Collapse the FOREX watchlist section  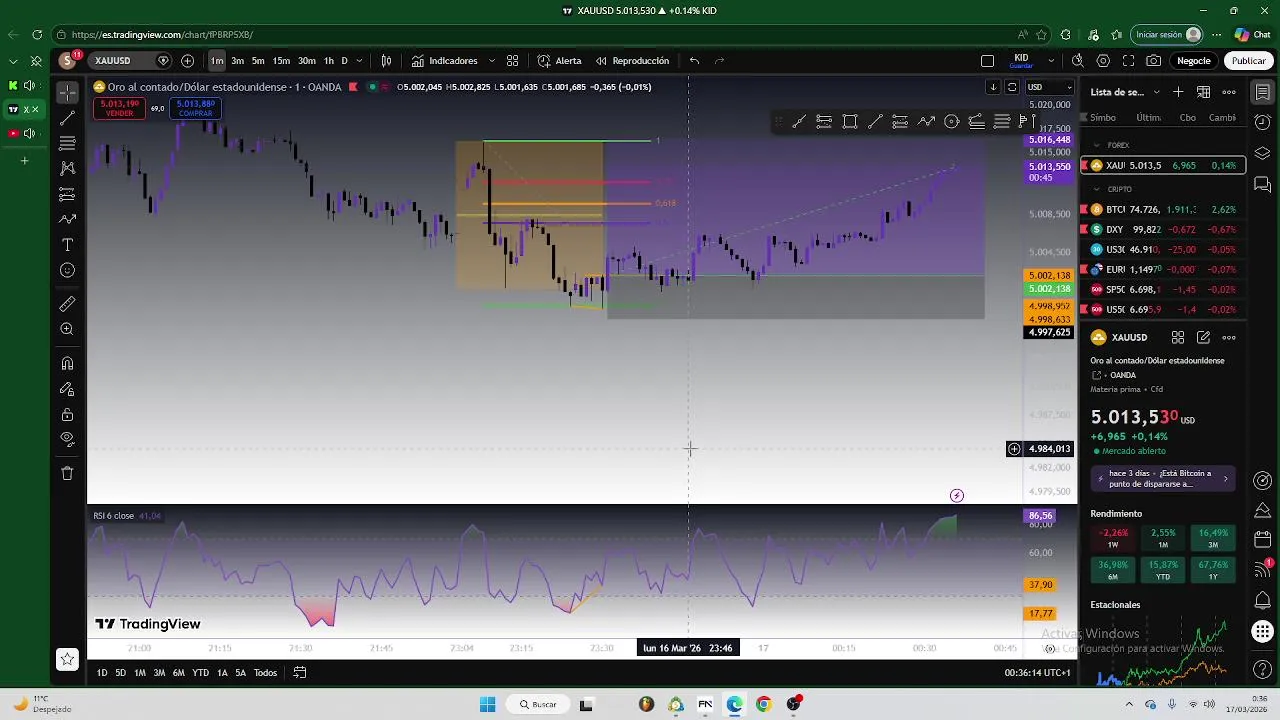[x=1096, y=145]
